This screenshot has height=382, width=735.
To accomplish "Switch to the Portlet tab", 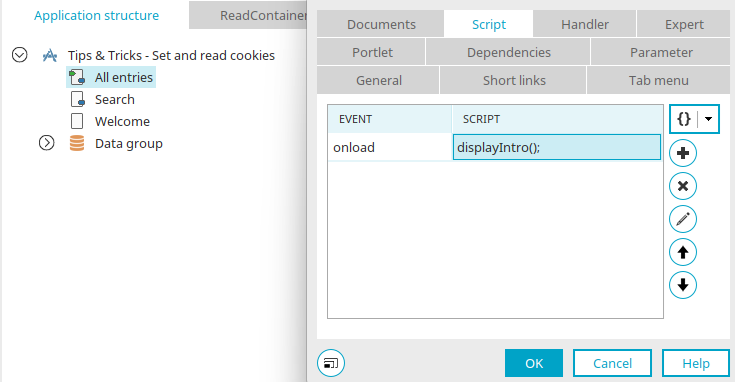I will click(x=372, y=52).
